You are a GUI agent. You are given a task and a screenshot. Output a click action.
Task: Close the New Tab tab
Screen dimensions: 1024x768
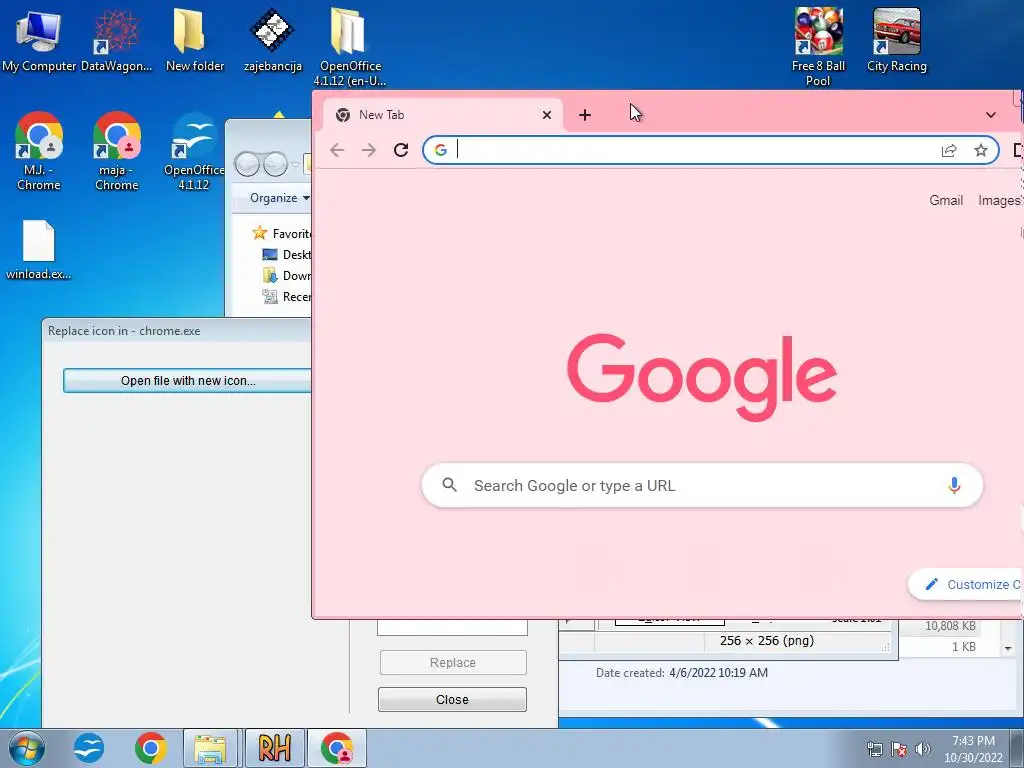pyautogui.click(x=547, y=115)
